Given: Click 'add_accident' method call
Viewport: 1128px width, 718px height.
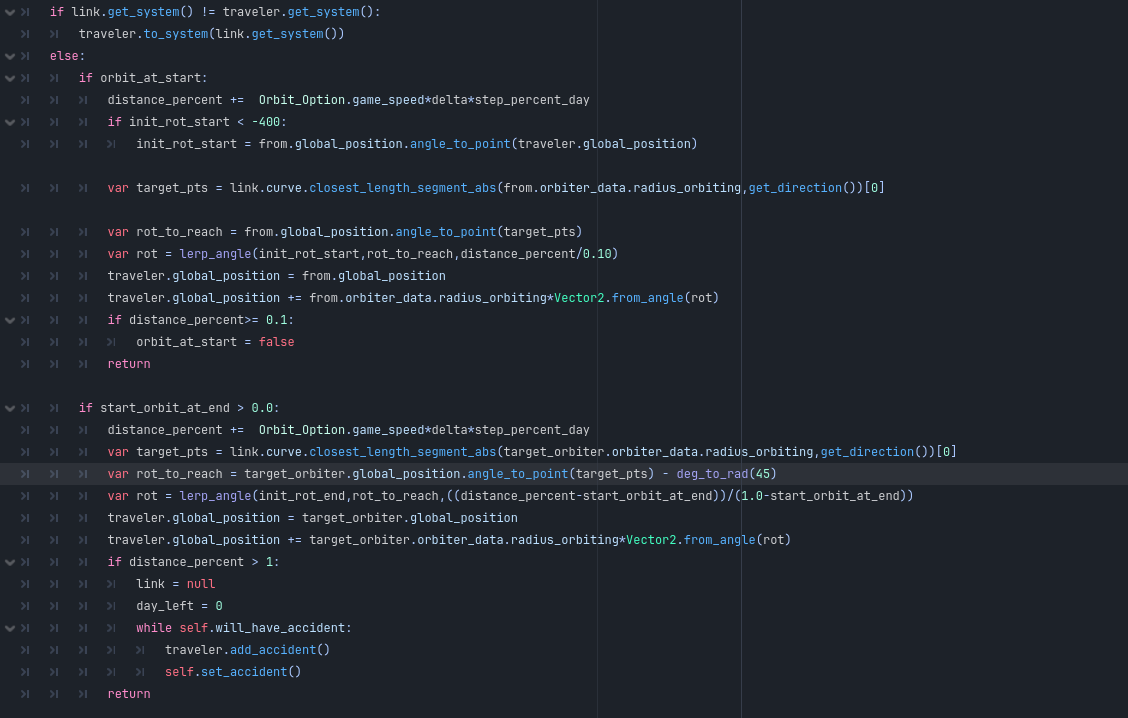Looking at the screenshot, I should tap(273, 650).
